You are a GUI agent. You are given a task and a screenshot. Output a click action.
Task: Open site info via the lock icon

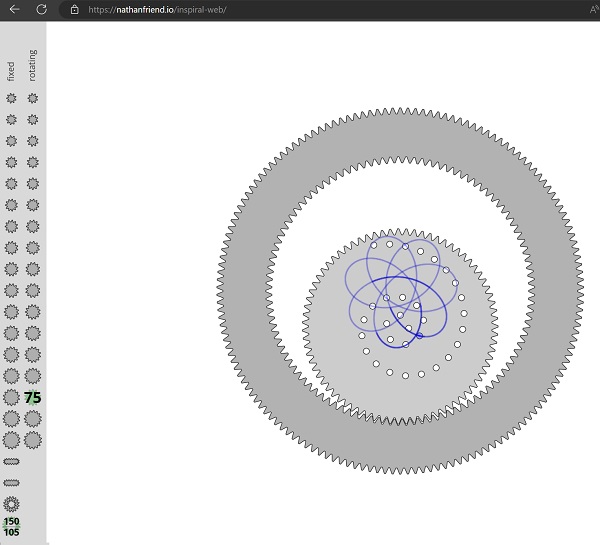point(75,10)
